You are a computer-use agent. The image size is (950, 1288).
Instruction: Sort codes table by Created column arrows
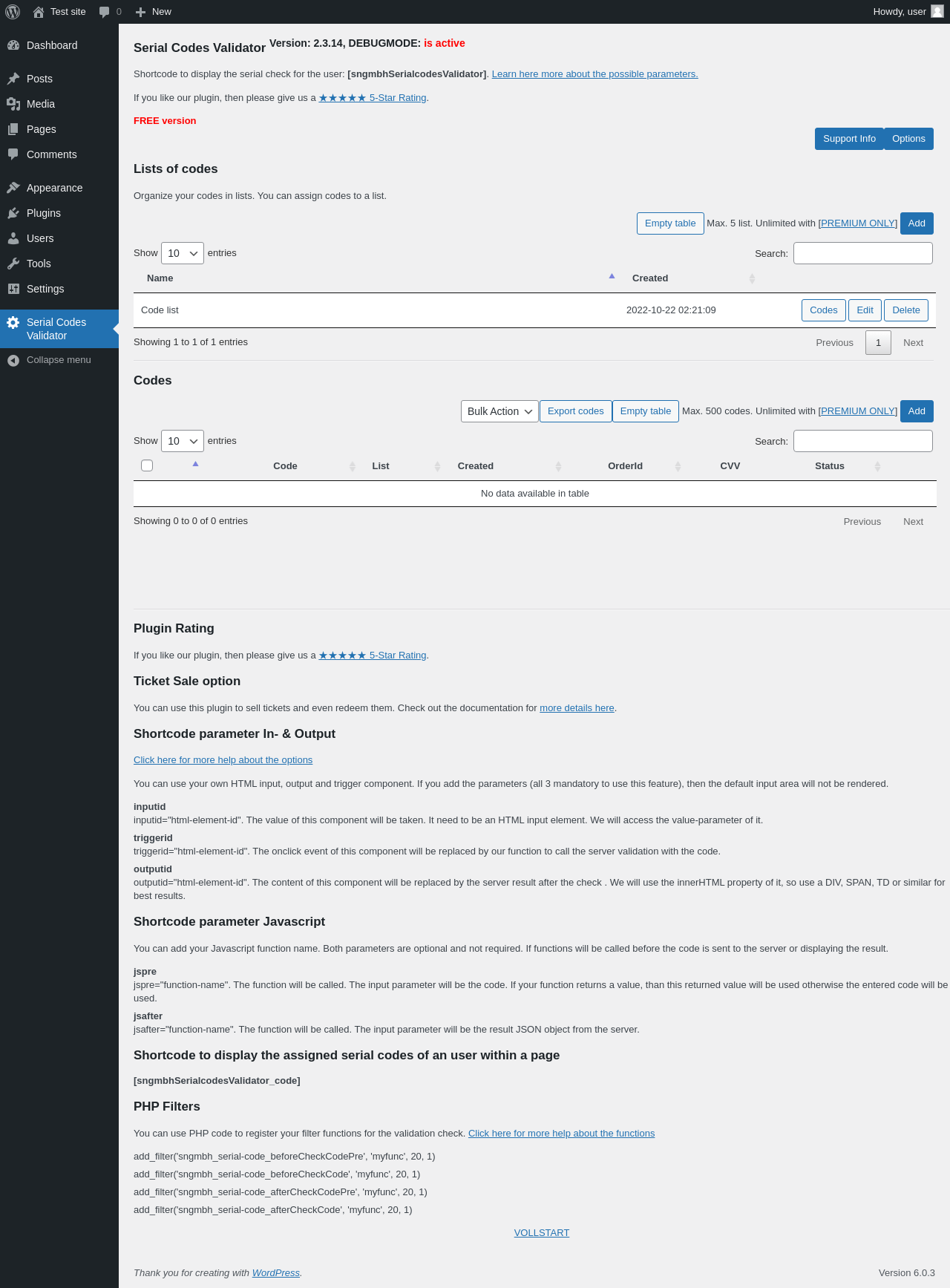pos(558,466)
